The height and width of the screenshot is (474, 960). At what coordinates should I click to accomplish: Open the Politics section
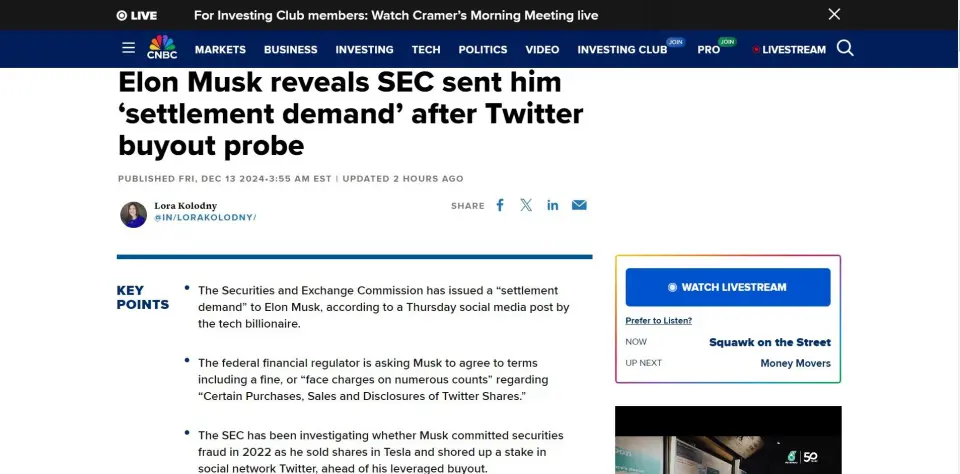pyautogui.click(x=483, y=49)
